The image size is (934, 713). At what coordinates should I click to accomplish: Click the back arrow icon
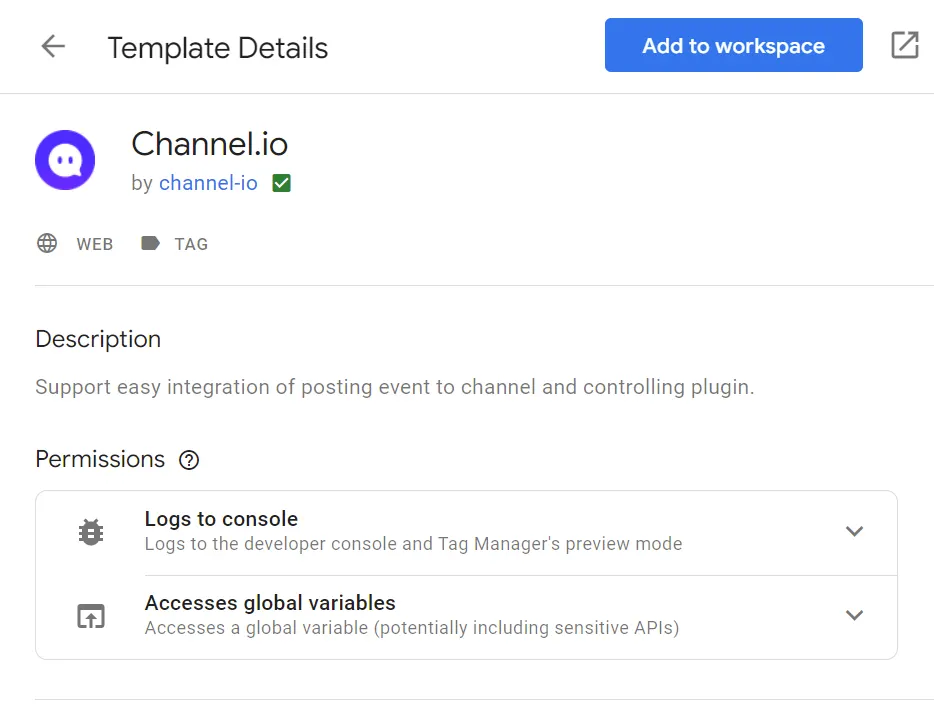[53, 46]
